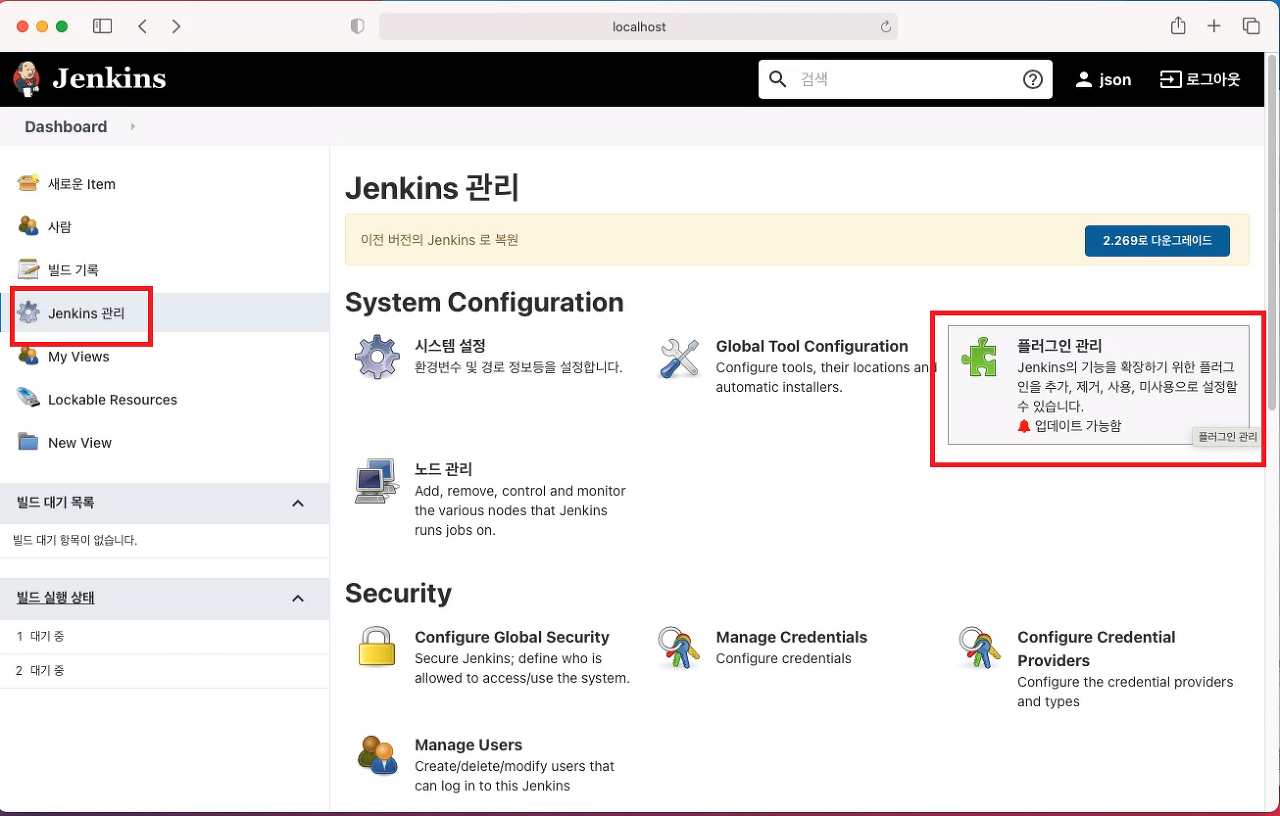Viewport: 1280px width, 816px height.
Task: Open the 노드 관리 title link
Action: pyautogui.click(x=443, y=469)
